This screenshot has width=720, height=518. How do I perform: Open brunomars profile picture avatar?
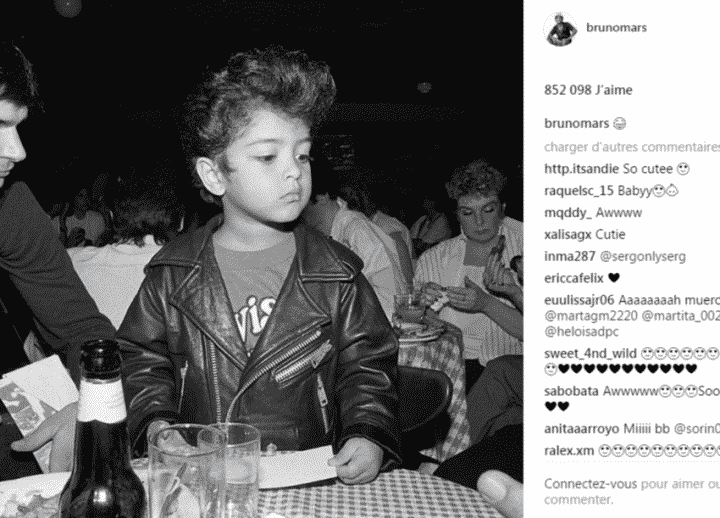(561, 28)
